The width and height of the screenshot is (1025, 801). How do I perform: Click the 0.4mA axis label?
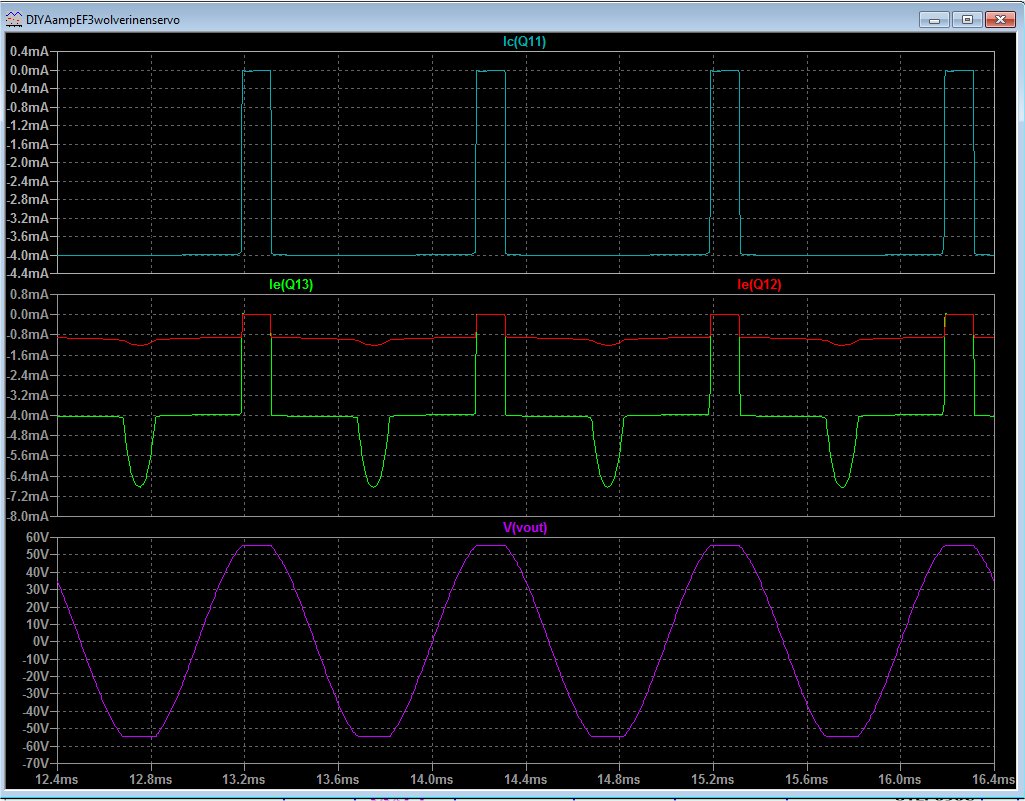(29, 52)
